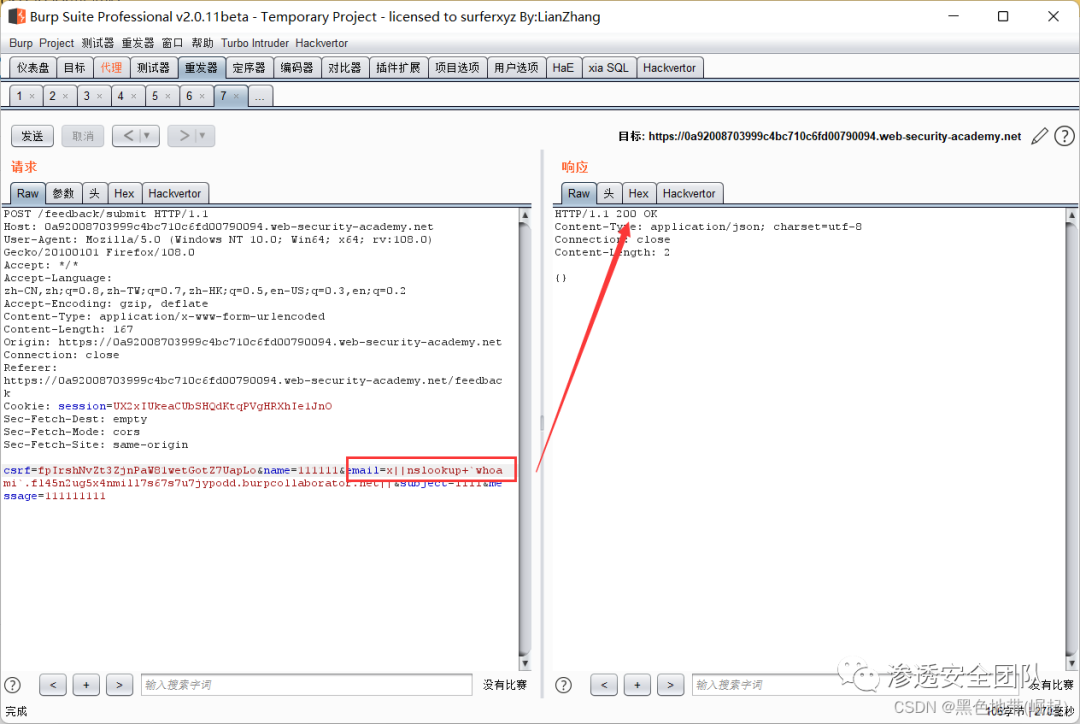Select the request Hex tab
This screenshot has width=1080, height=724.
(x=124, y=194)
